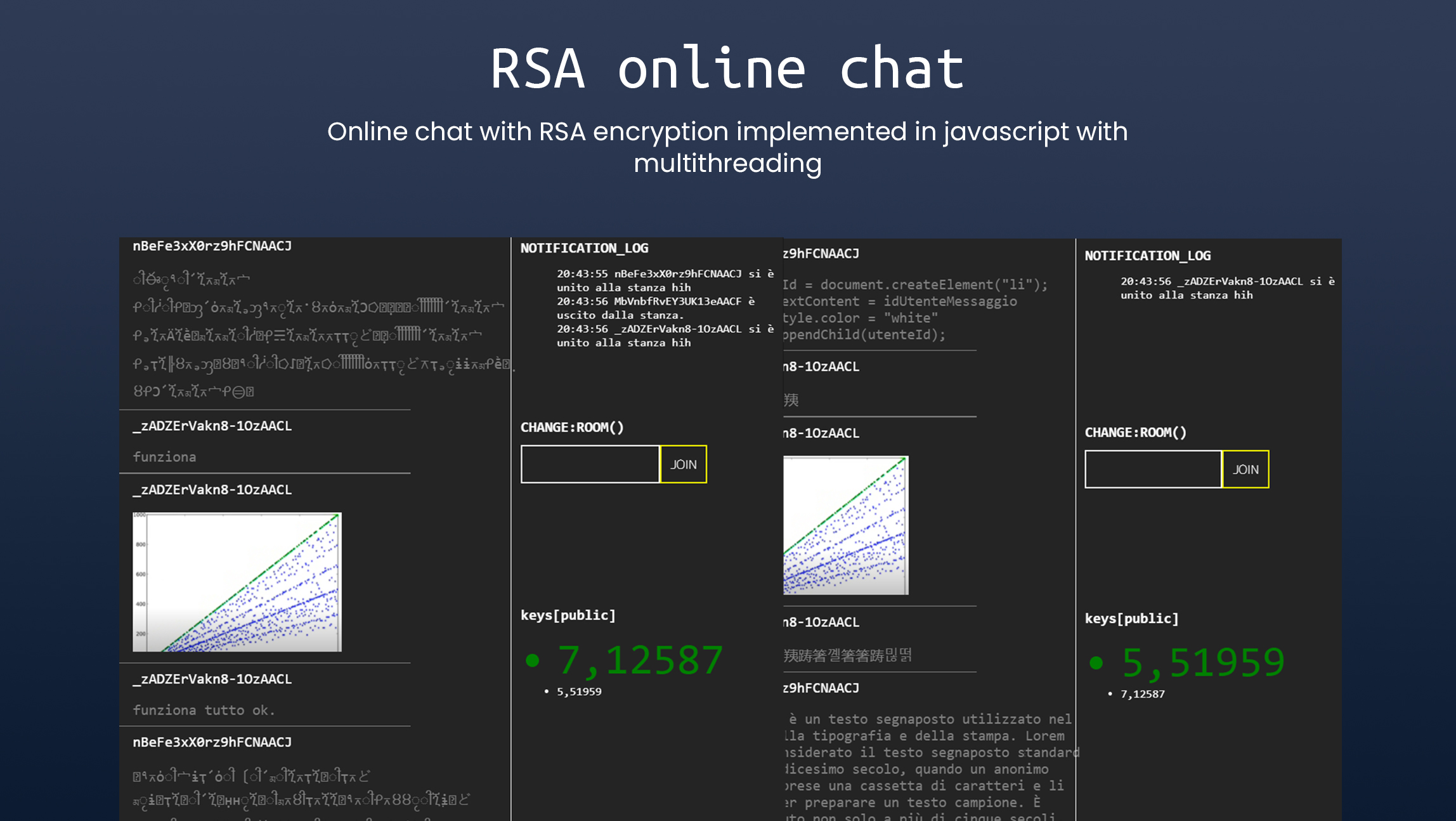Click the room name input field next to JOIN
Screen dimensions: 1456x821
point(588,464)
